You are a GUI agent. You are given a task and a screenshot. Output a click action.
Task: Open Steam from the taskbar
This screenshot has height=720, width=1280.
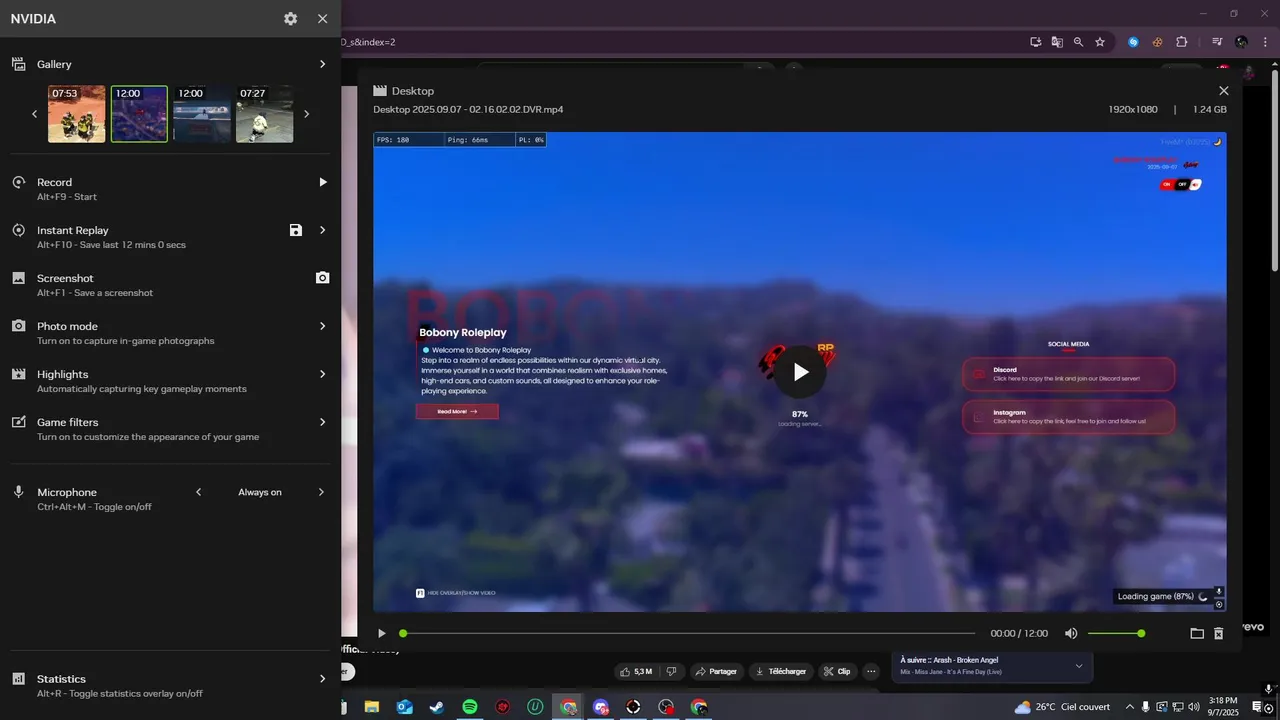pyautogui.click(x=437, y=707)
